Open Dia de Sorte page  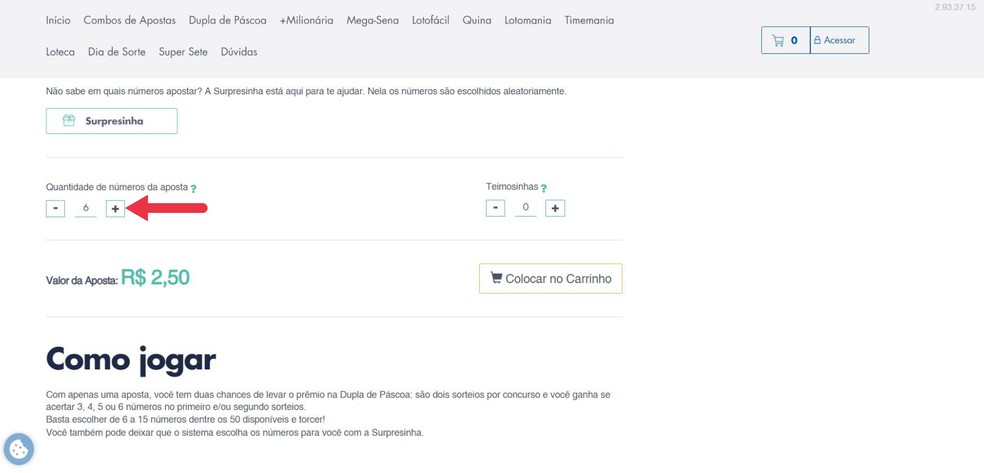point(117,52)
